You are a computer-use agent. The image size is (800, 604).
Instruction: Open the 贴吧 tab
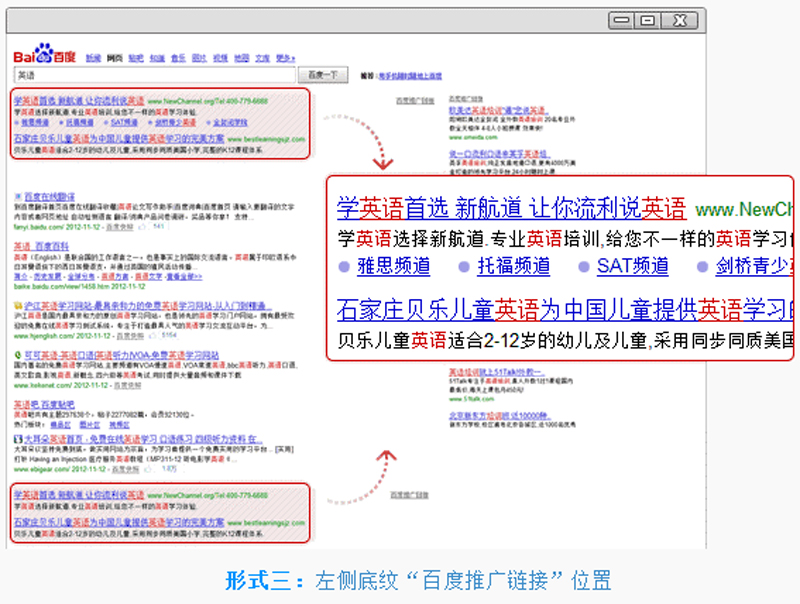pyautogui.click(x=136, y=58)
